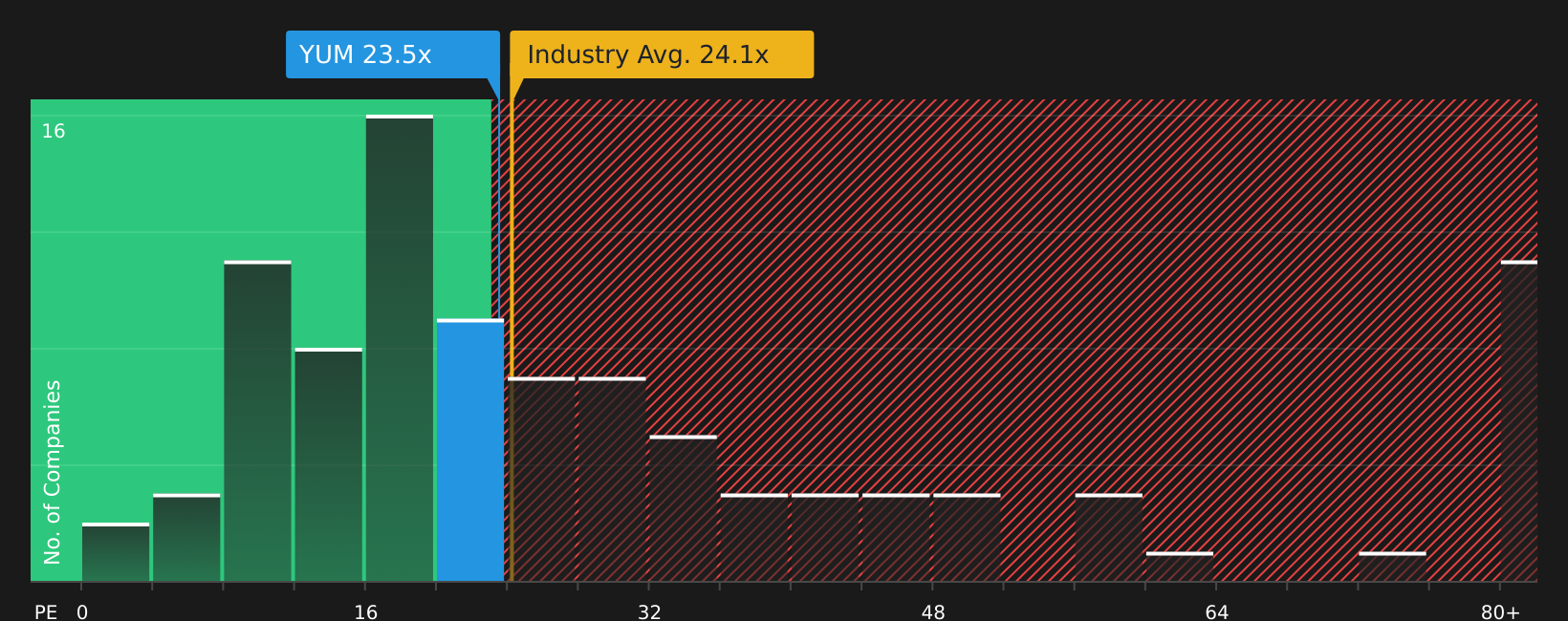Click the 80+ bar at the right edge
This screenshot has height=621, width=1568.
tap(1519, 420)
